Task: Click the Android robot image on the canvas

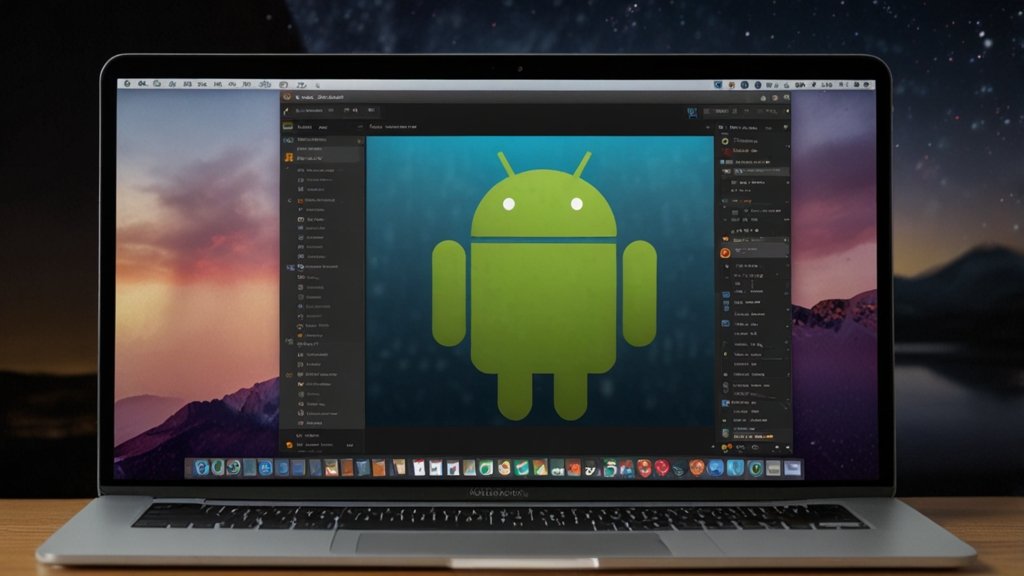Action: [x=544, y=285]
